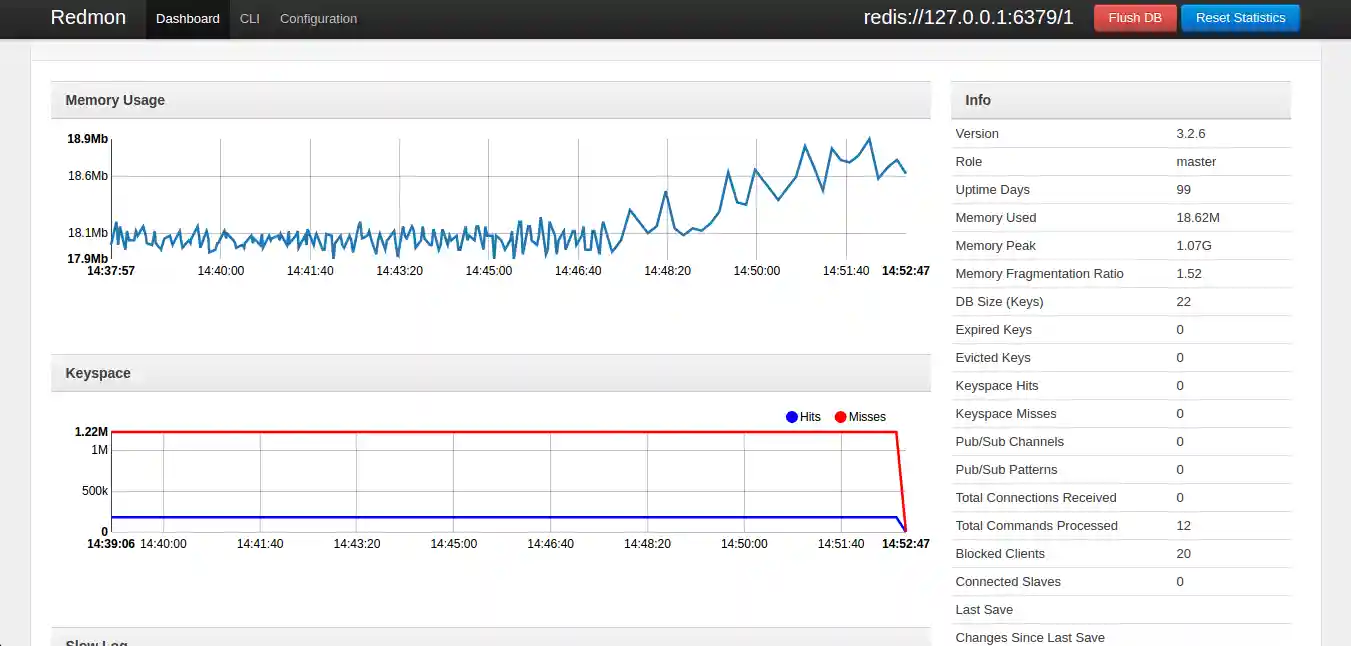
Task: Click the red Misses legend dot icon
Action: pyautogui.click(x=841, y=417)
